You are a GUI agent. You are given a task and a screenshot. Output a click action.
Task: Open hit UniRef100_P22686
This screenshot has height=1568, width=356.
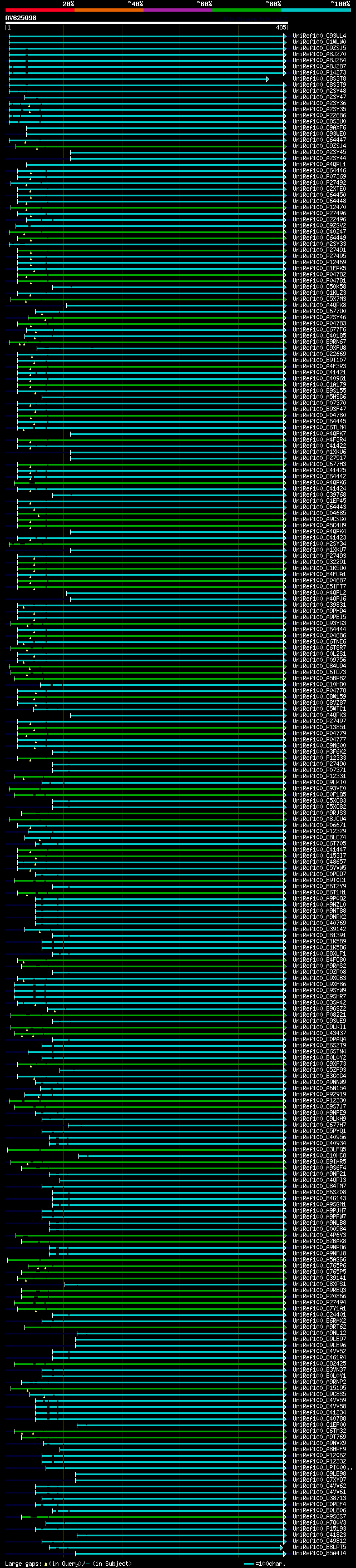point(319,116)
